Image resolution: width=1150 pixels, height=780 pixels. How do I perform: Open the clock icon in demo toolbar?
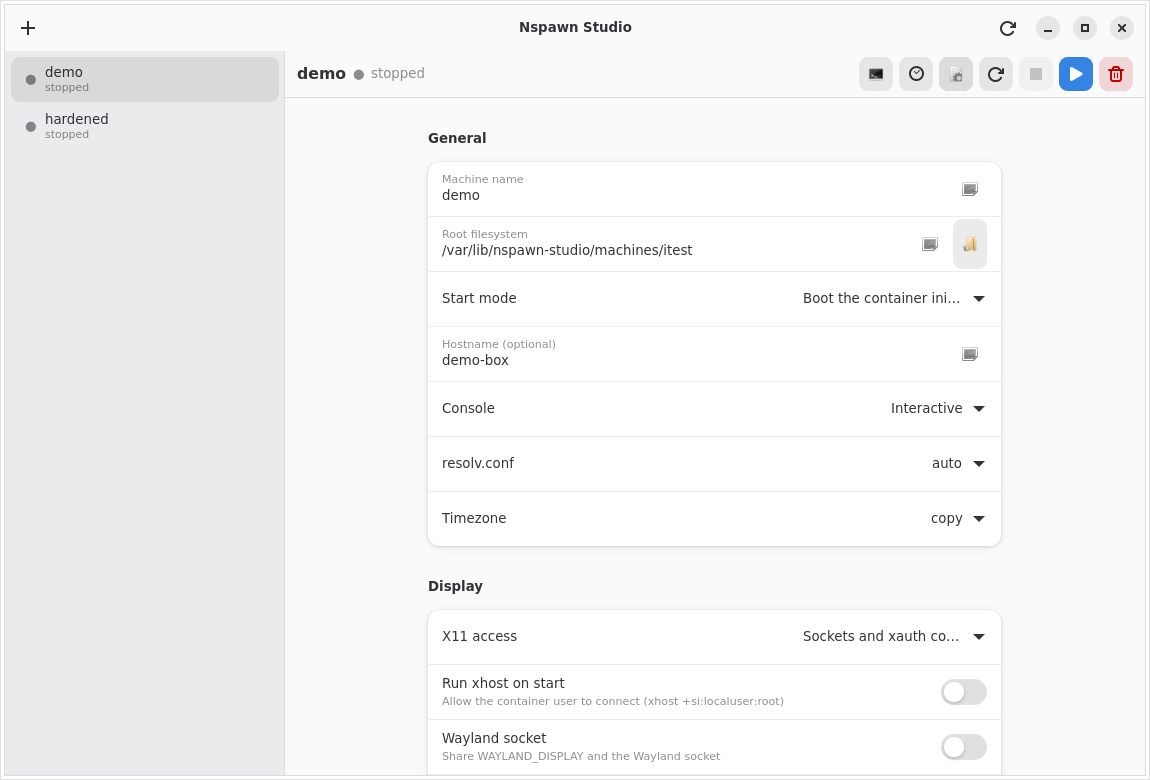pyautogui.click(x=916, y=74)
